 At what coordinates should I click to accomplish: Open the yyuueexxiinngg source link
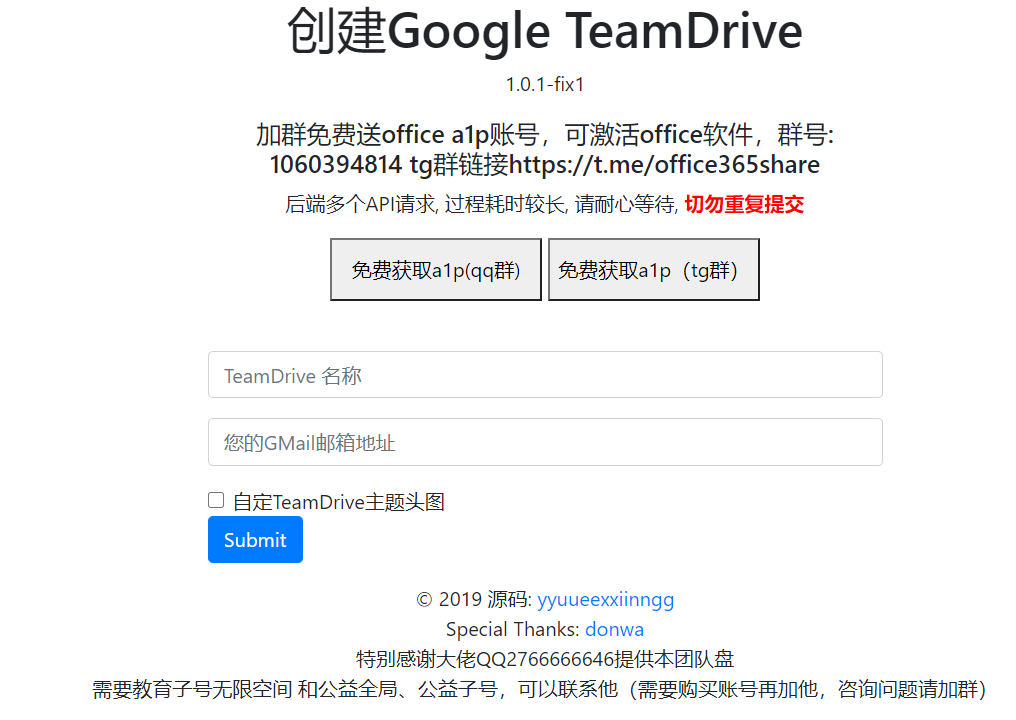click(606, 599)
